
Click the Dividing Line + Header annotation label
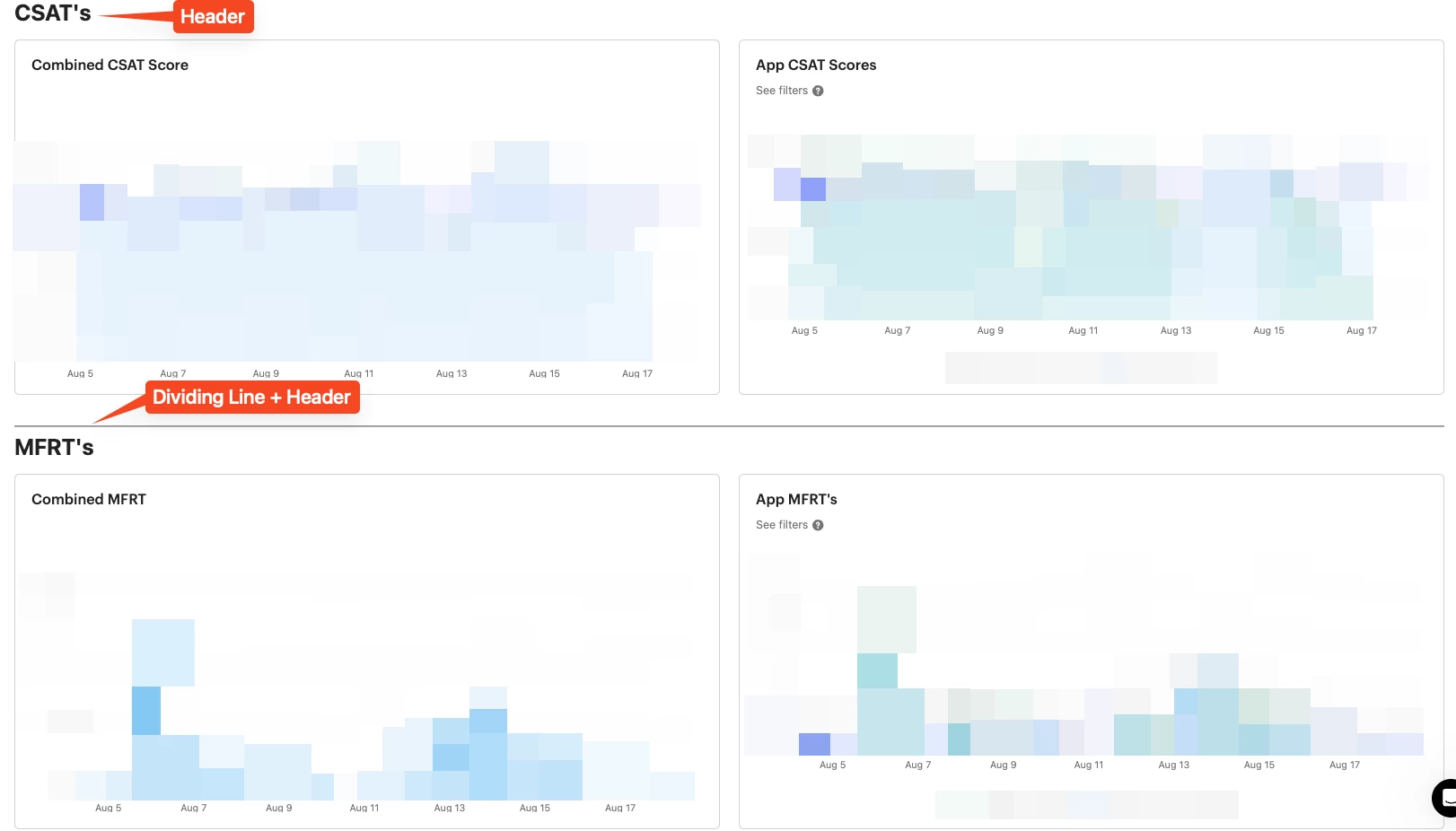pyautogui.click(x=251, y=397)
